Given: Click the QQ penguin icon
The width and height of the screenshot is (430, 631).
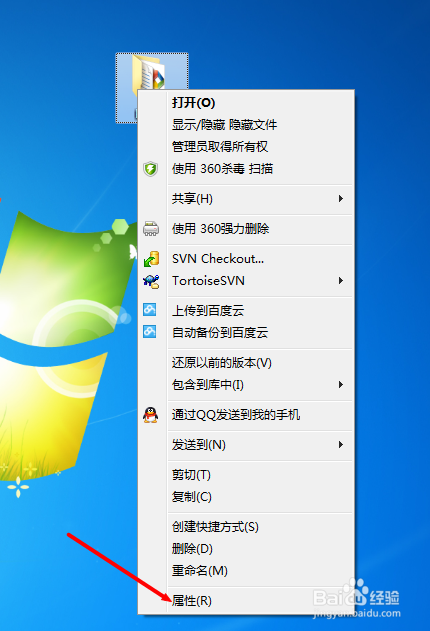Looking at the screenshot, I should (x=150, y=414).
